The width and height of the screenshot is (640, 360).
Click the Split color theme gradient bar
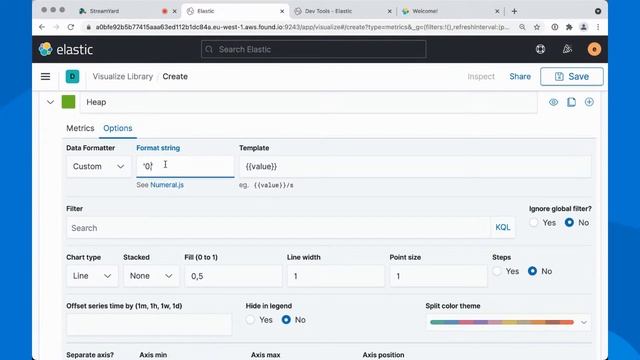[x=502, y=322]
